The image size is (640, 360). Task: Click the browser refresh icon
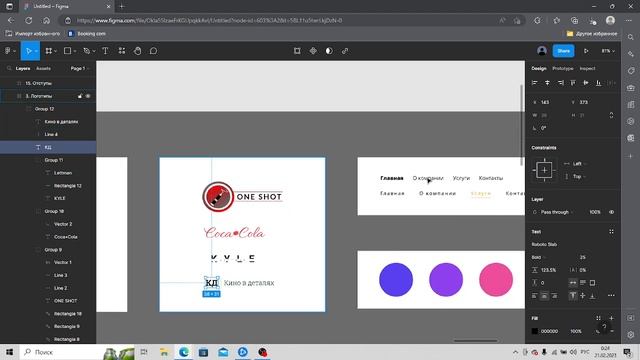click(x=29, y=20)
